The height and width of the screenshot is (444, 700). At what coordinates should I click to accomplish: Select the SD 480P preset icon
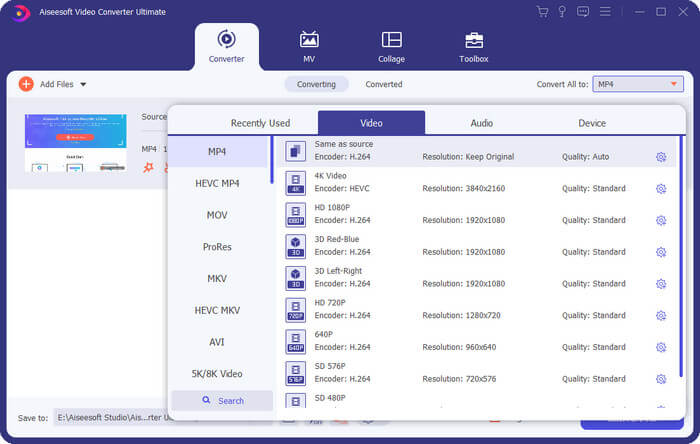point(296,401)
